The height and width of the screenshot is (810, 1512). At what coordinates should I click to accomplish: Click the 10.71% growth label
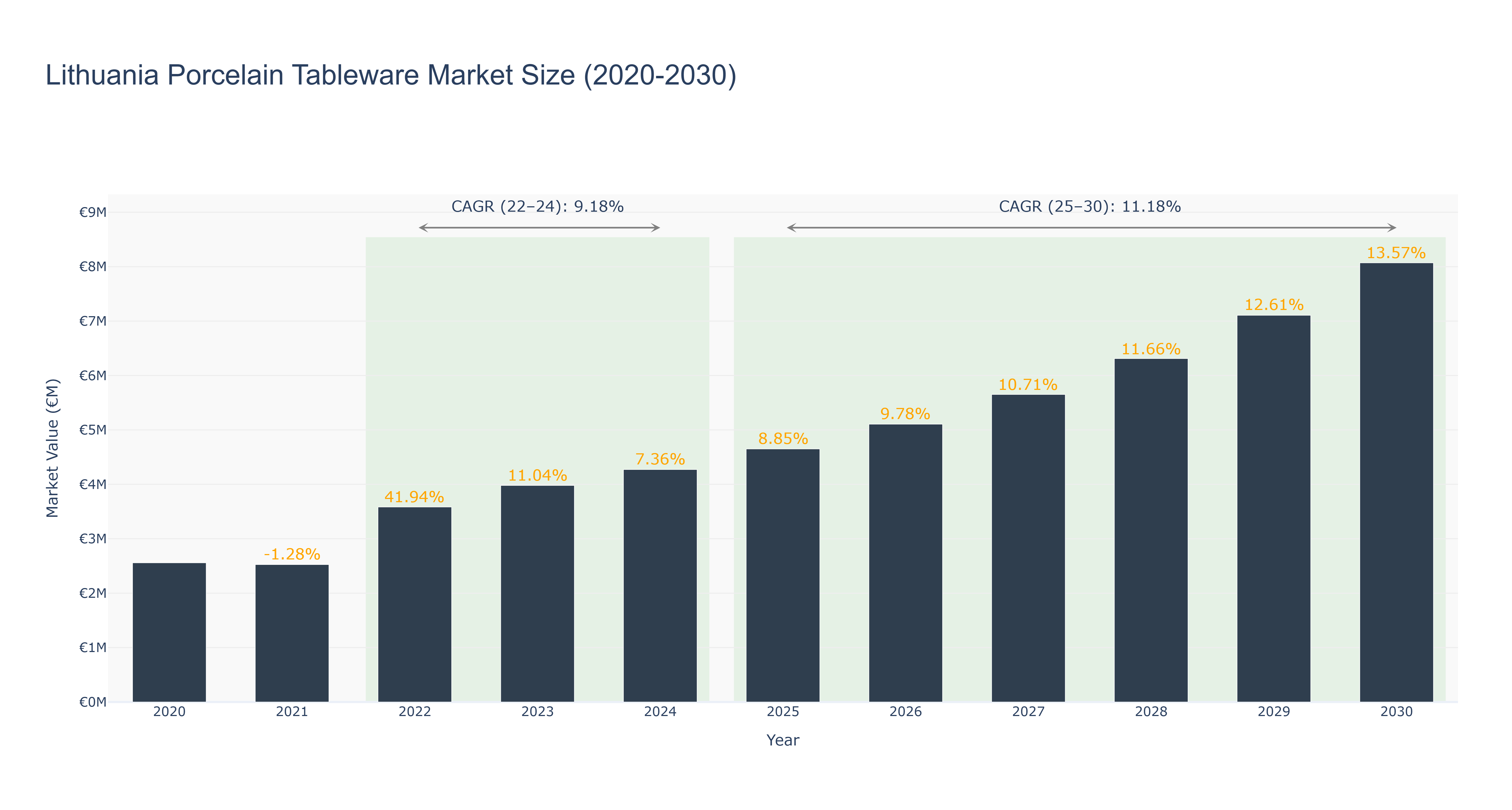pyautogui.click(x=1028, y=384)
